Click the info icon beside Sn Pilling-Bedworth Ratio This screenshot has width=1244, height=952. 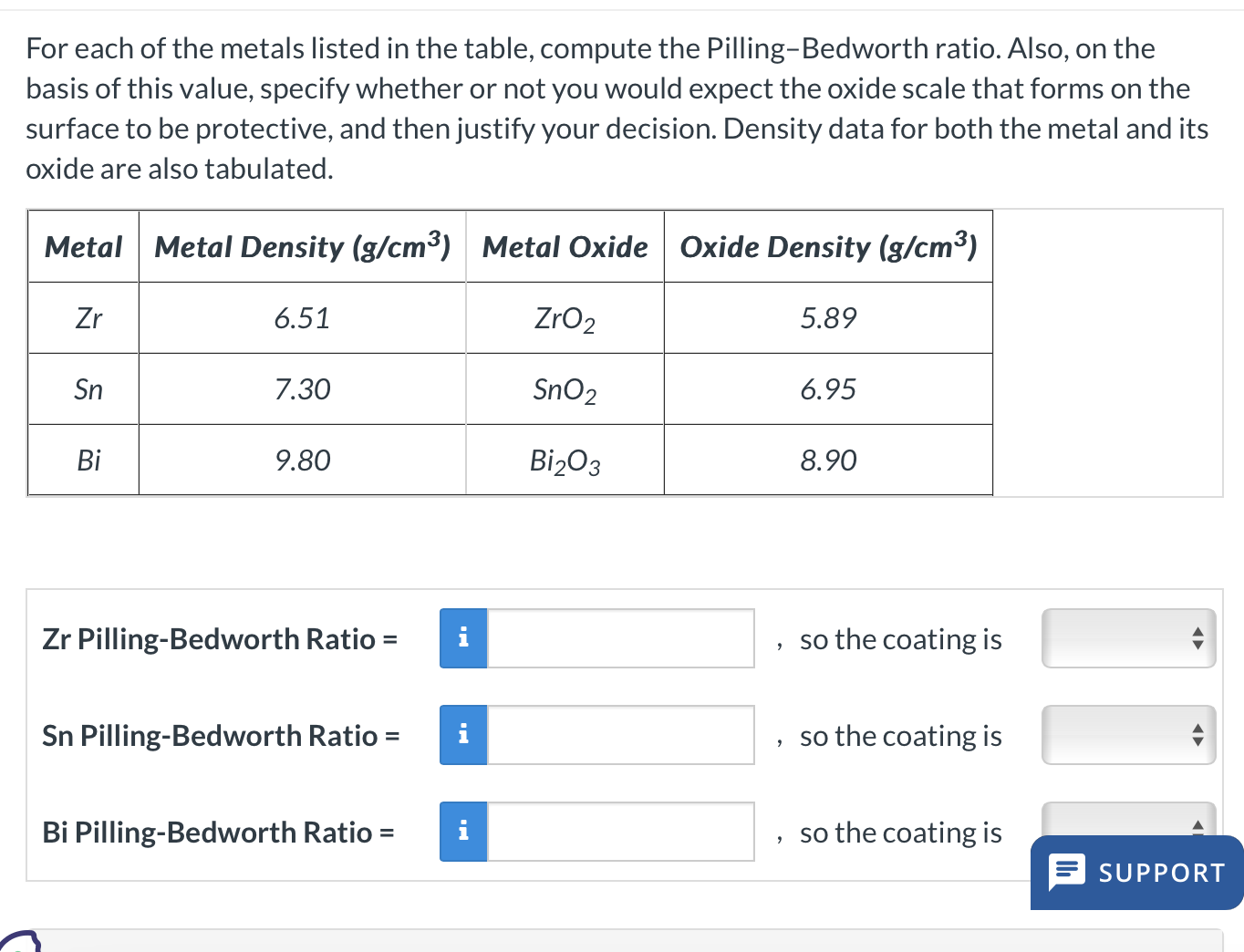pos(462,735)
